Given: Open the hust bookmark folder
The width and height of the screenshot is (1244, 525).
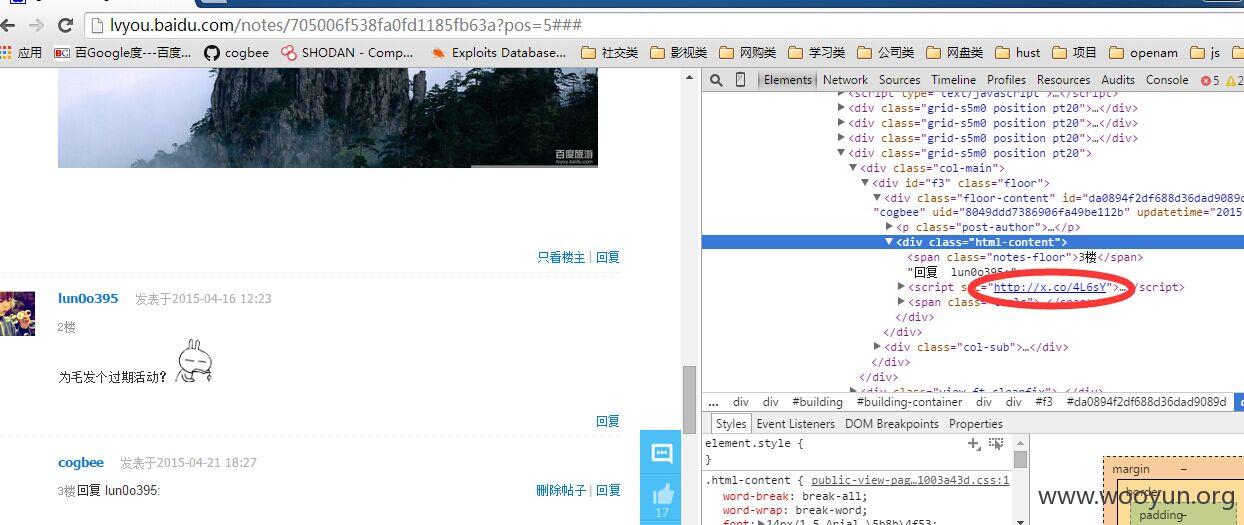Looking at the screenshot, I should click(1017, 52).
